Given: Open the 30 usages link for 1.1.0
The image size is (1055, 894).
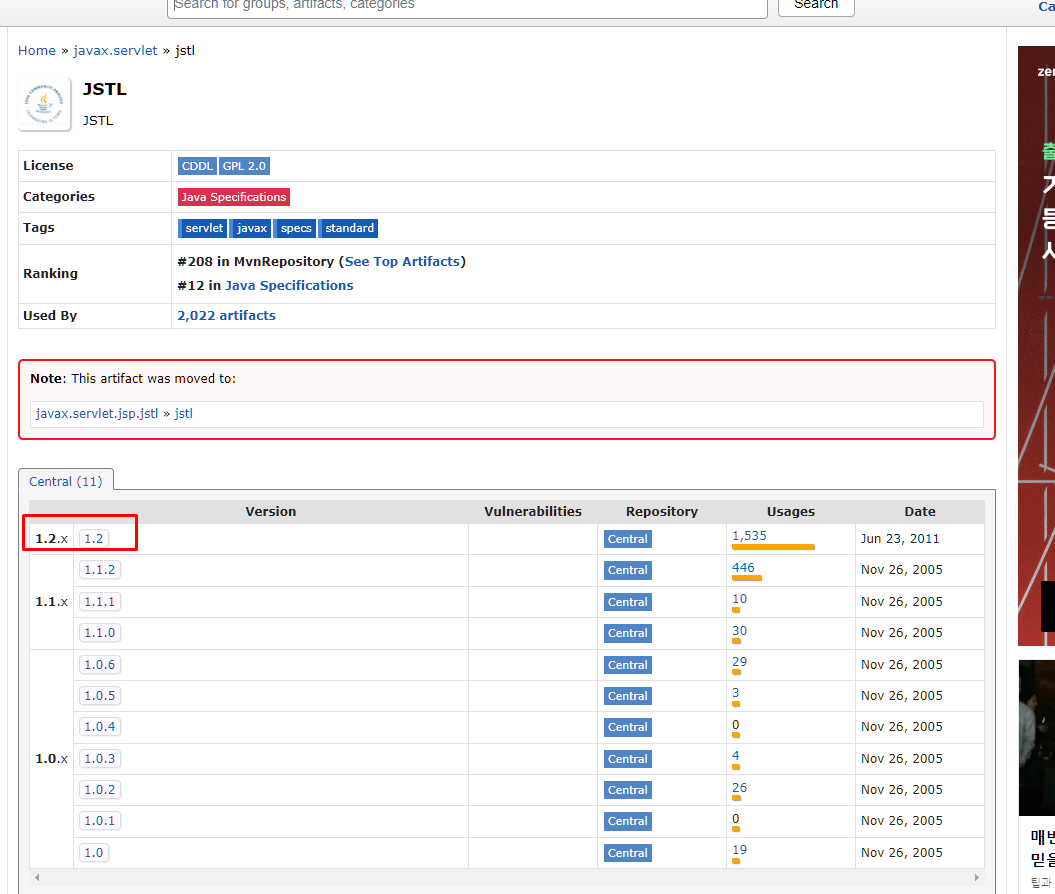Looking at the screenshot, I should coord(739,631).
